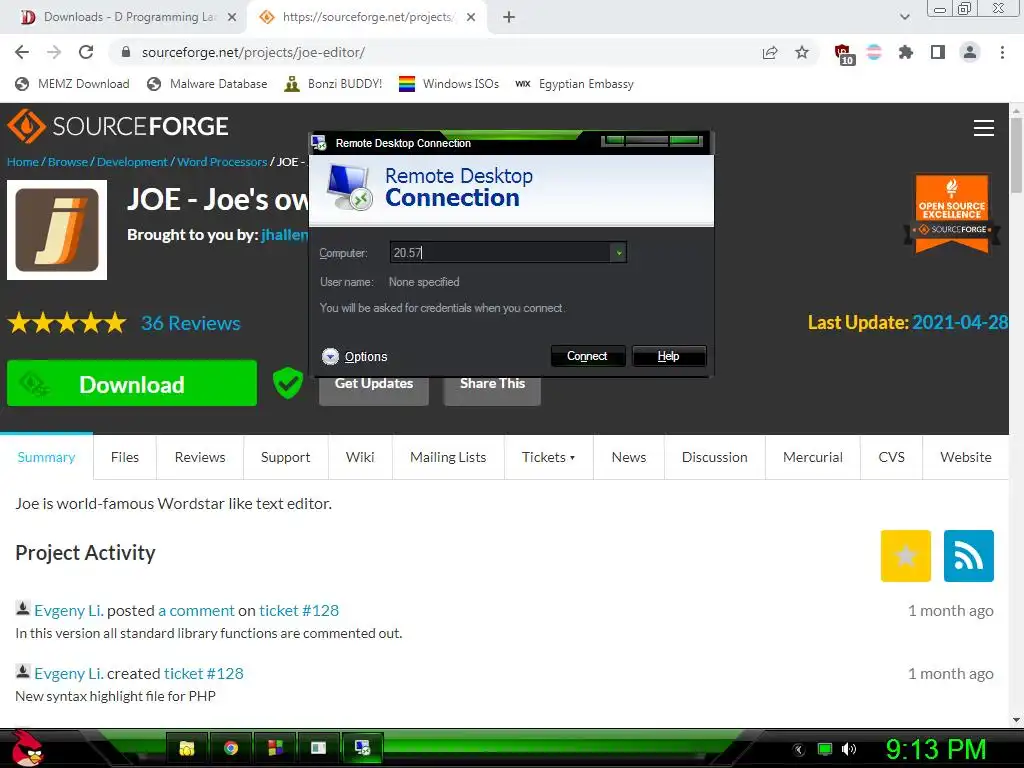The height and width of the screenshot is (768, 1024).
Task: Follow the Development breadcrumb link
Action: point(133,161)
